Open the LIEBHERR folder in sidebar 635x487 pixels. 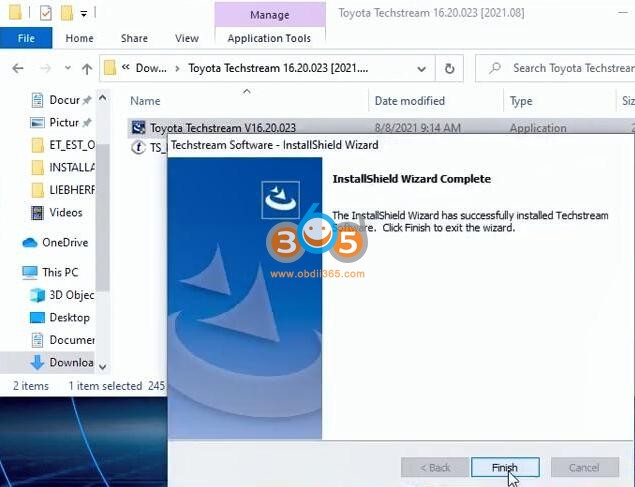point(72,189)
